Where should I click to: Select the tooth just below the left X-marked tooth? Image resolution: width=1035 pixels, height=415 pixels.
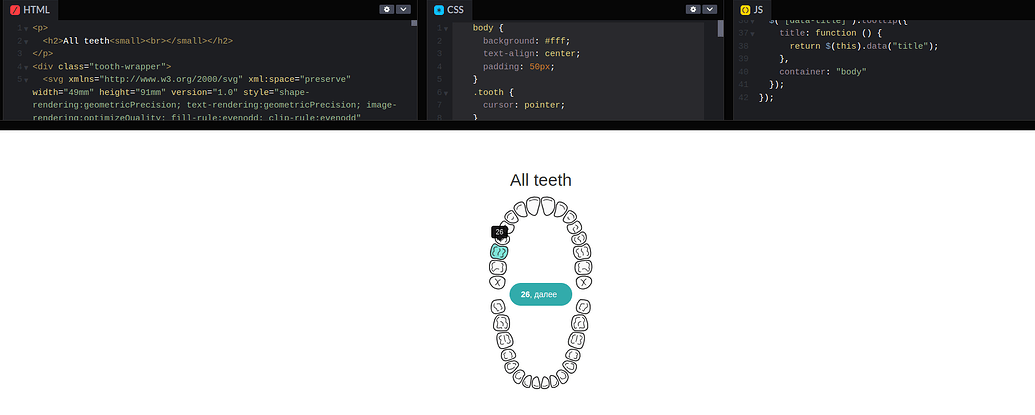pos(498,306)
